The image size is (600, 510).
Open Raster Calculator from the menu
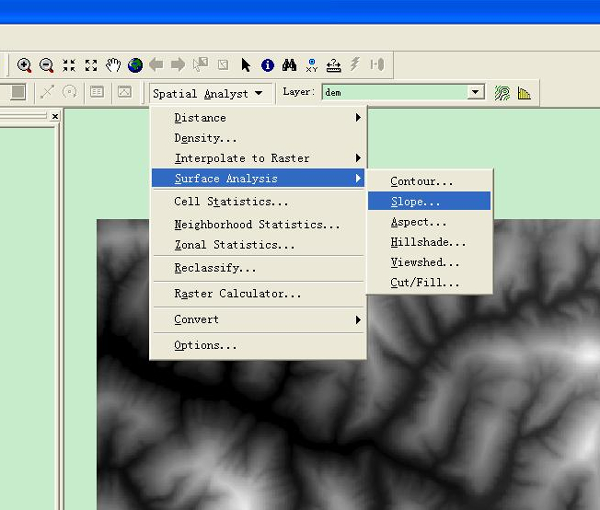click(237, 294)
